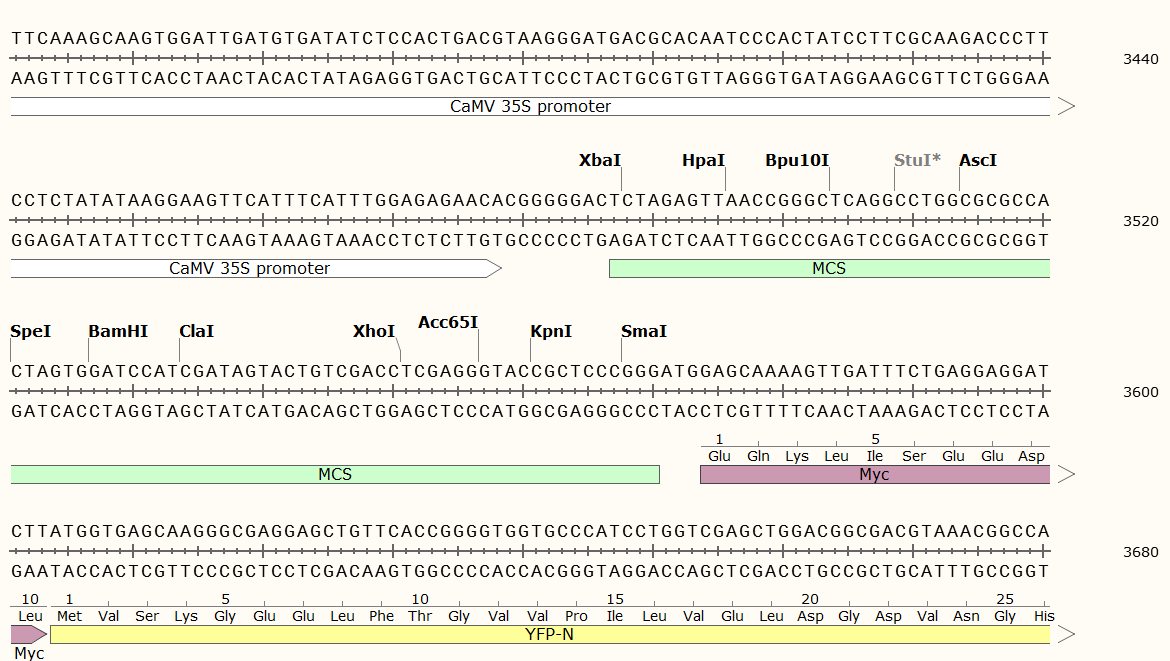The height and width of the screenshot is (661, 1170).
Task: Select the Bpu10I restriction site label
Action: pos(797,160)
